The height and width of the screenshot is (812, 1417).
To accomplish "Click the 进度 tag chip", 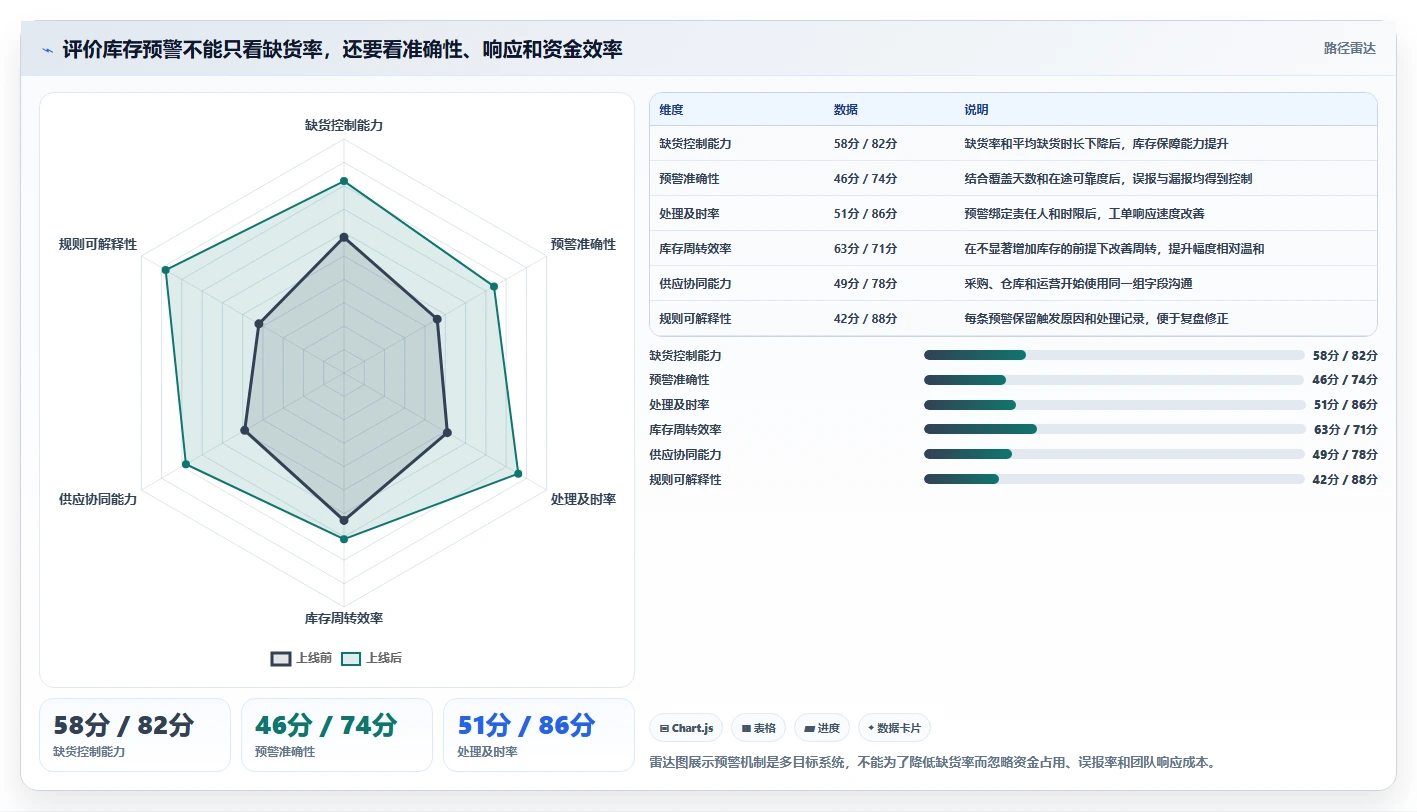I will [x=822, y=728].
